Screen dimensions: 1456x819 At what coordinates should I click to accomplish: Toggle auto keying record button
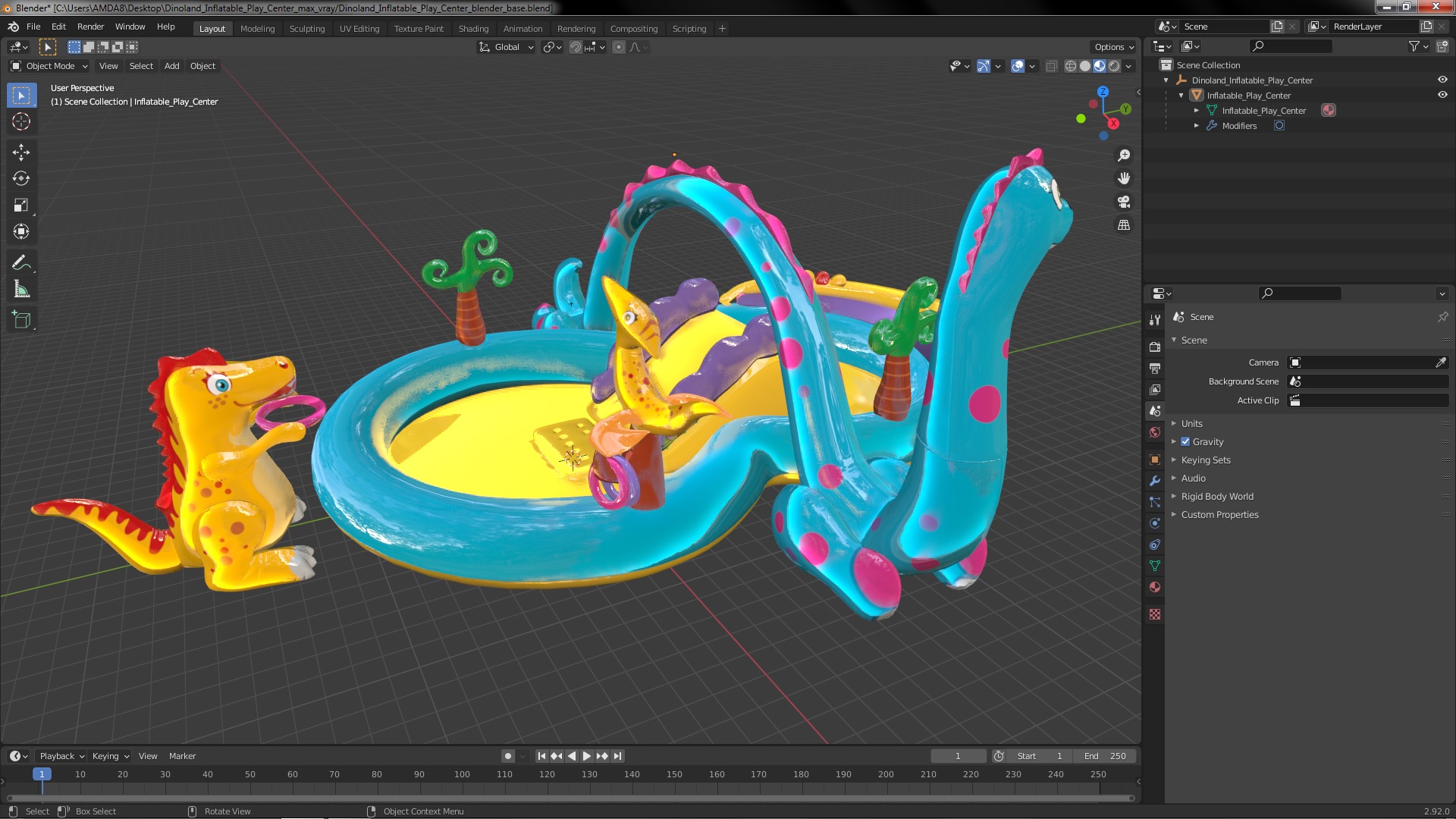(x=508, y=756)
